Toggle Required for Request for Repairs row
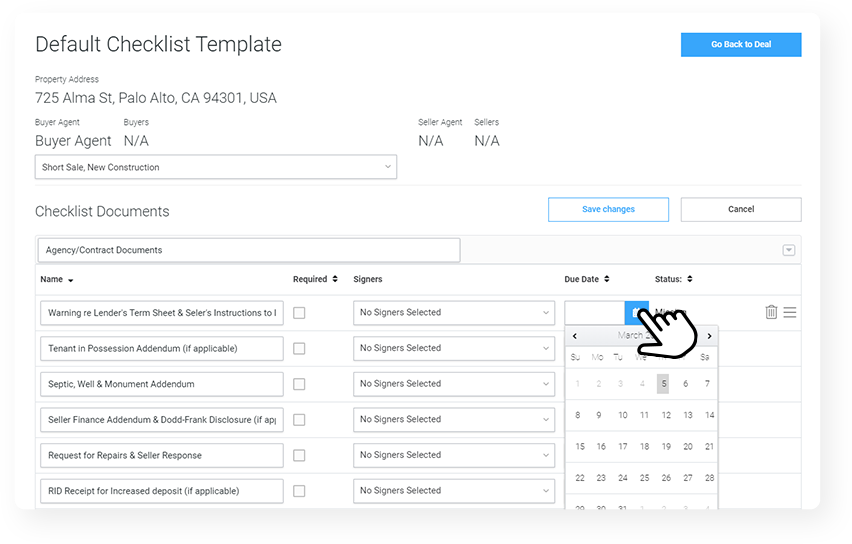 (299, 455)
